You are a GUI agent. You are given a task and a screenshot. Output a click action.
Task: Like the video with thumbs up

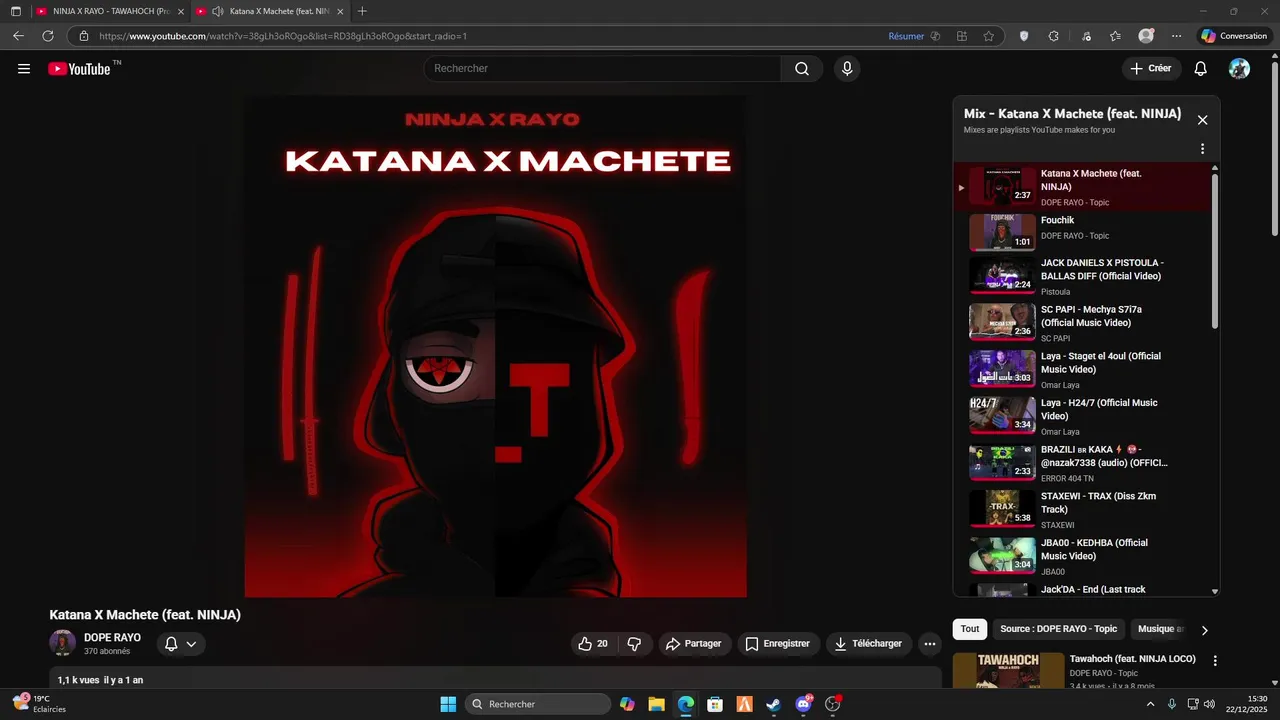click(593, 644)
